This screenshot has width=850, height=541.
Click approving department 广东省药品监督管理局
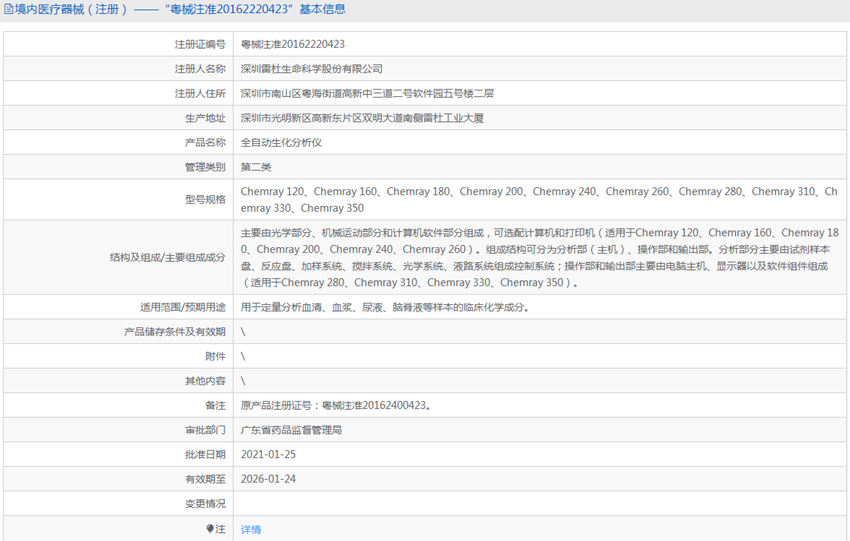(x=291, y=430)
